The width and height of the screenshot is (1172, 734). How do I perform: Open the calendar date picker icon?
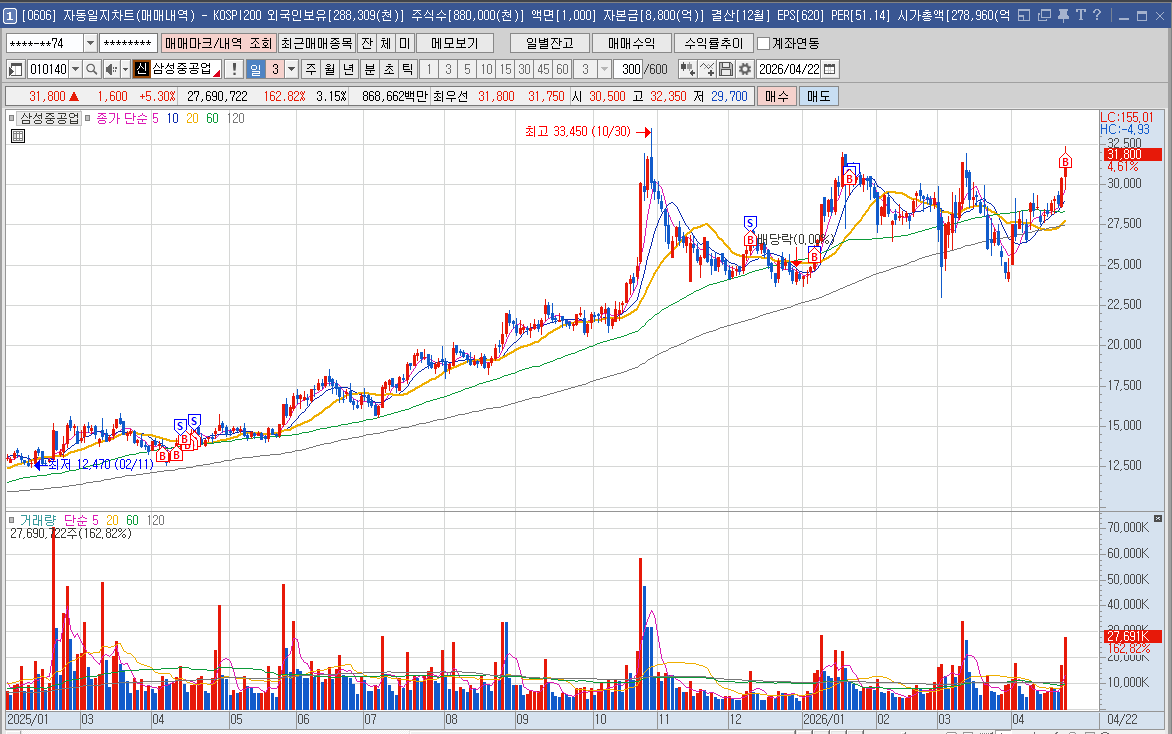(830, 69)
